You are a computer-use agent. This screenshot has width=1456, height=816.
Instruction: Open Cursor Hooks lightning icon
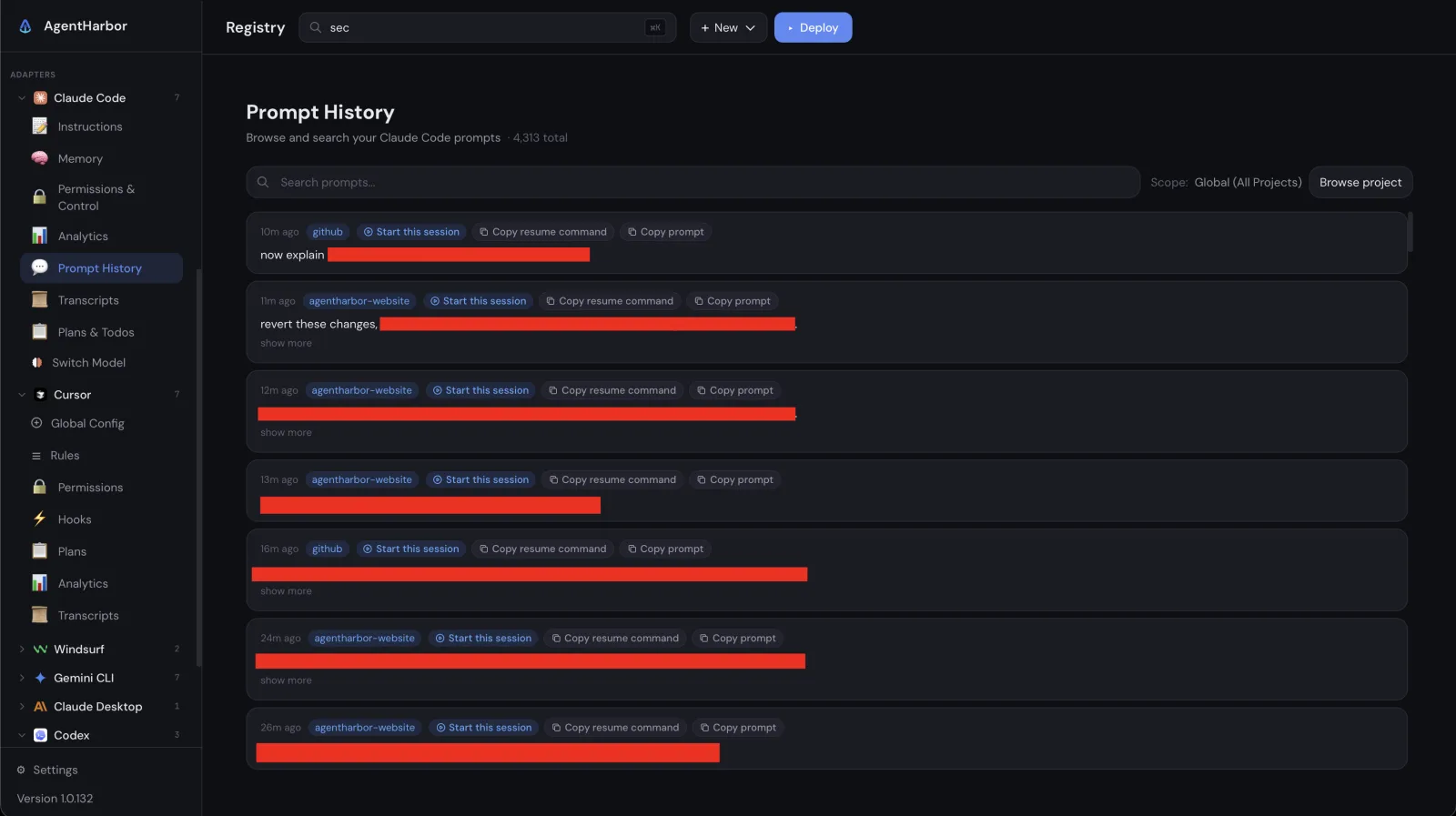tap(39, 519)
